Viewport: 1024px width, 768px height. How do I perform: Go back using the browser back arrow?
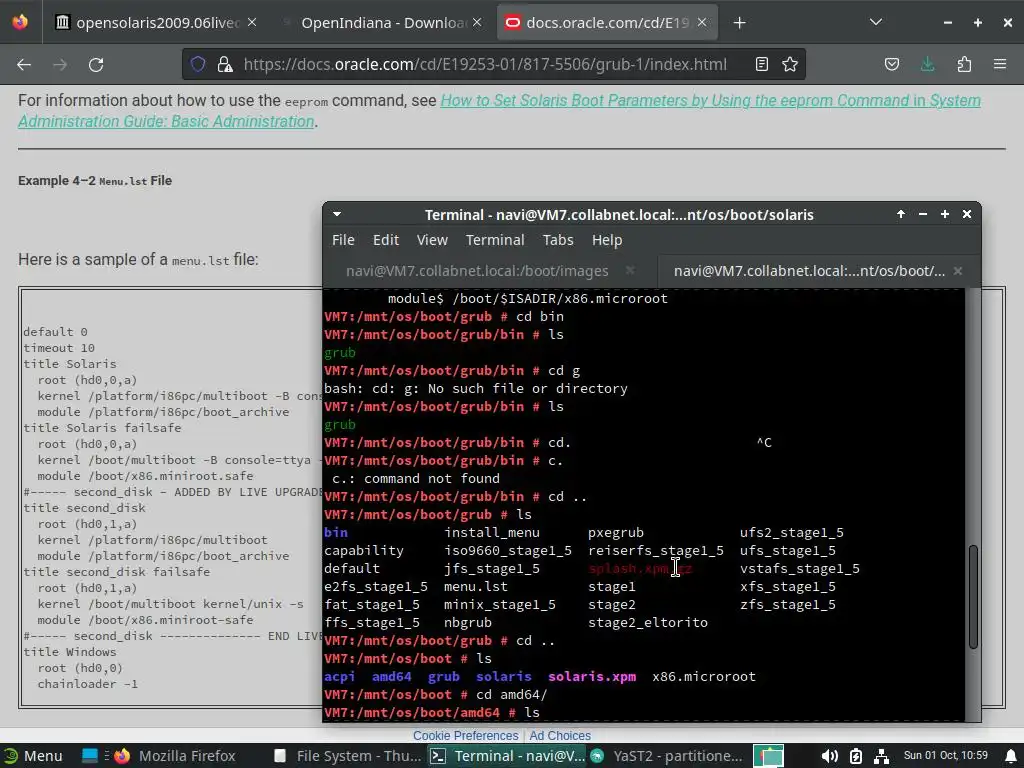click(x=24, y=65)
